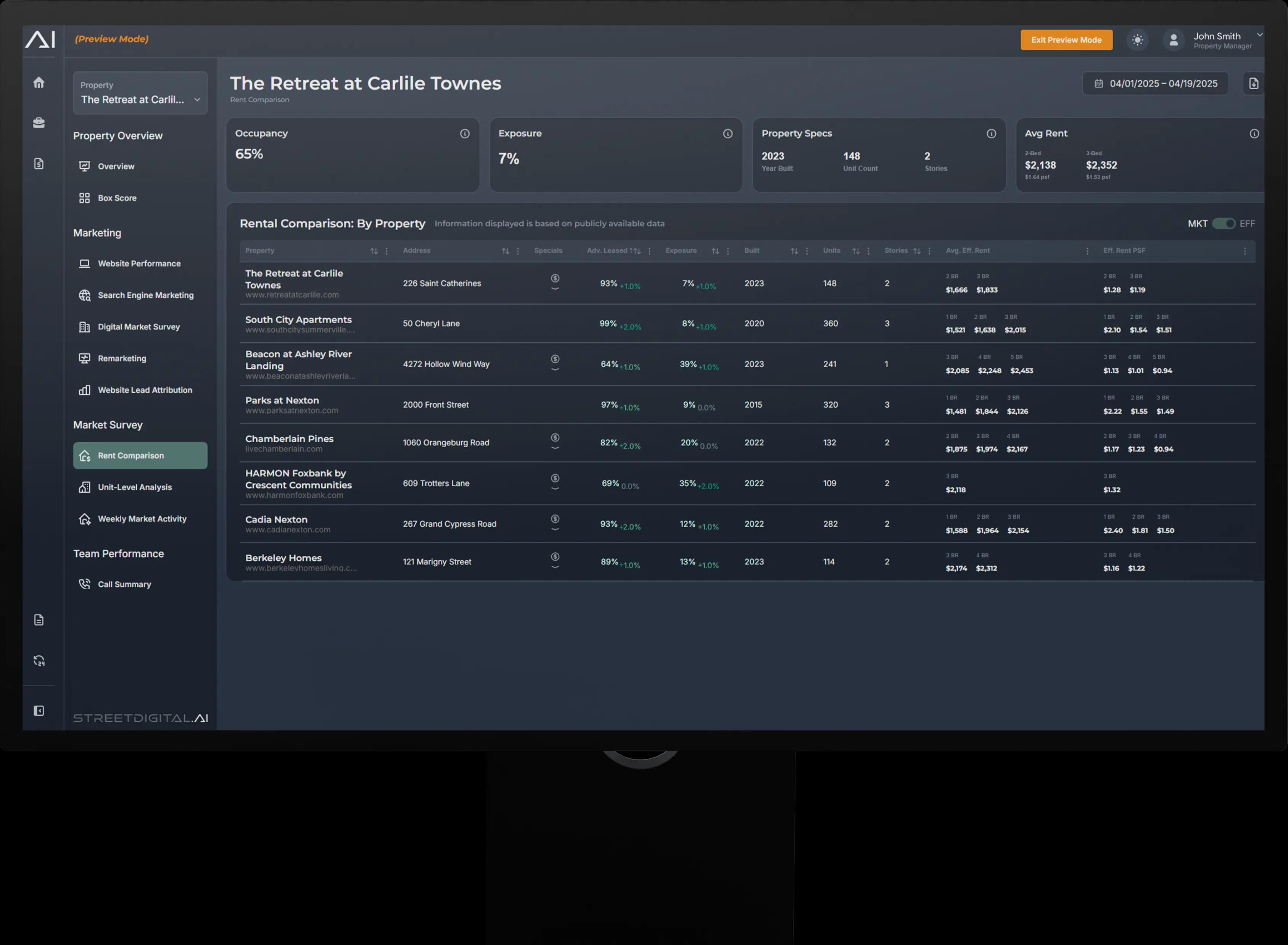Collapse sidebar using bottom-left panel icon

(x=39, y=710)
